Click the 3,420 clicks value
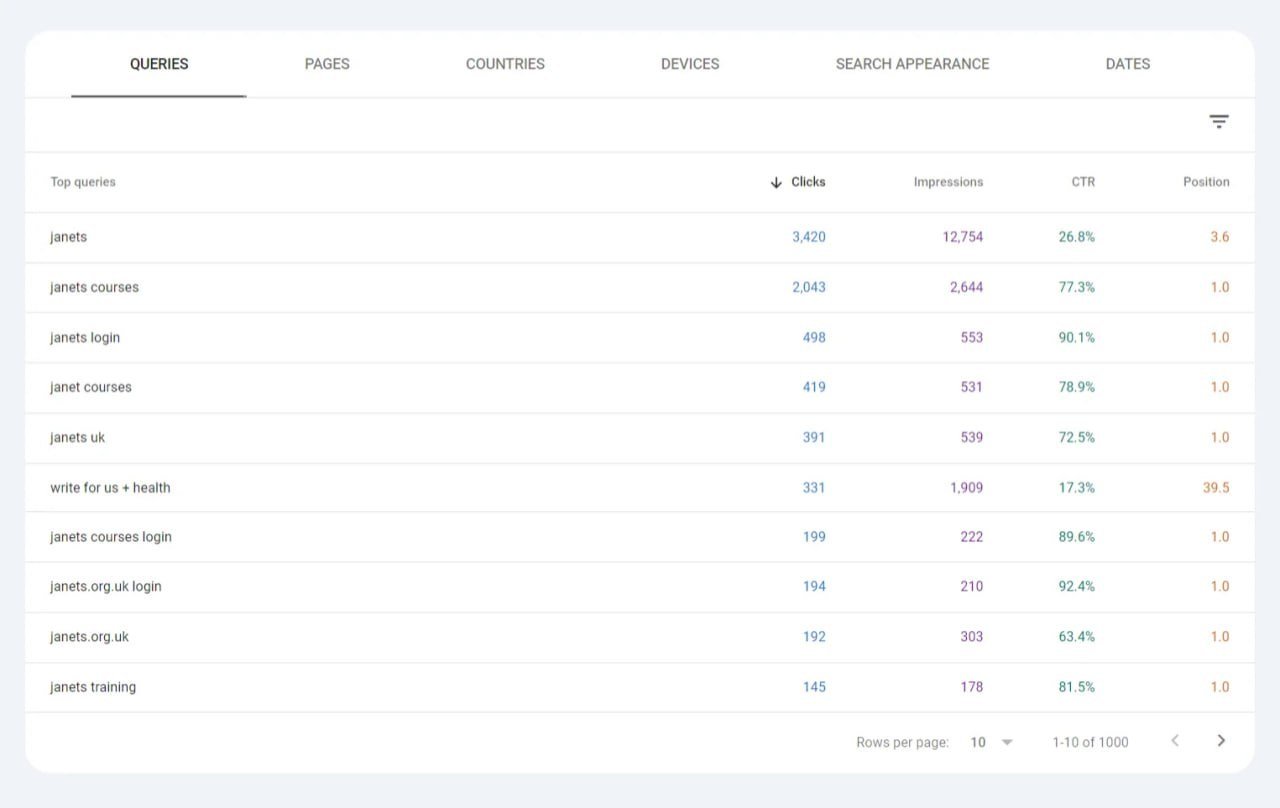Viewport: 1280px width, 808px height. (x=809, y=237)
